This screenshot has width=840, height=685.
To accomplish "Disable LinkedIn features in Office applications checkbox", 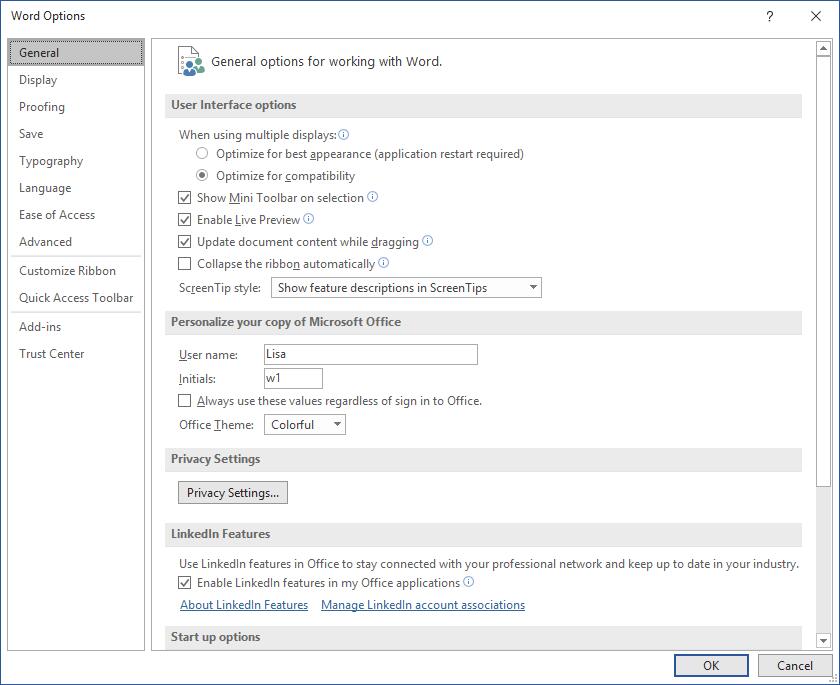I will pyautogui.click(x=184, y=583).
